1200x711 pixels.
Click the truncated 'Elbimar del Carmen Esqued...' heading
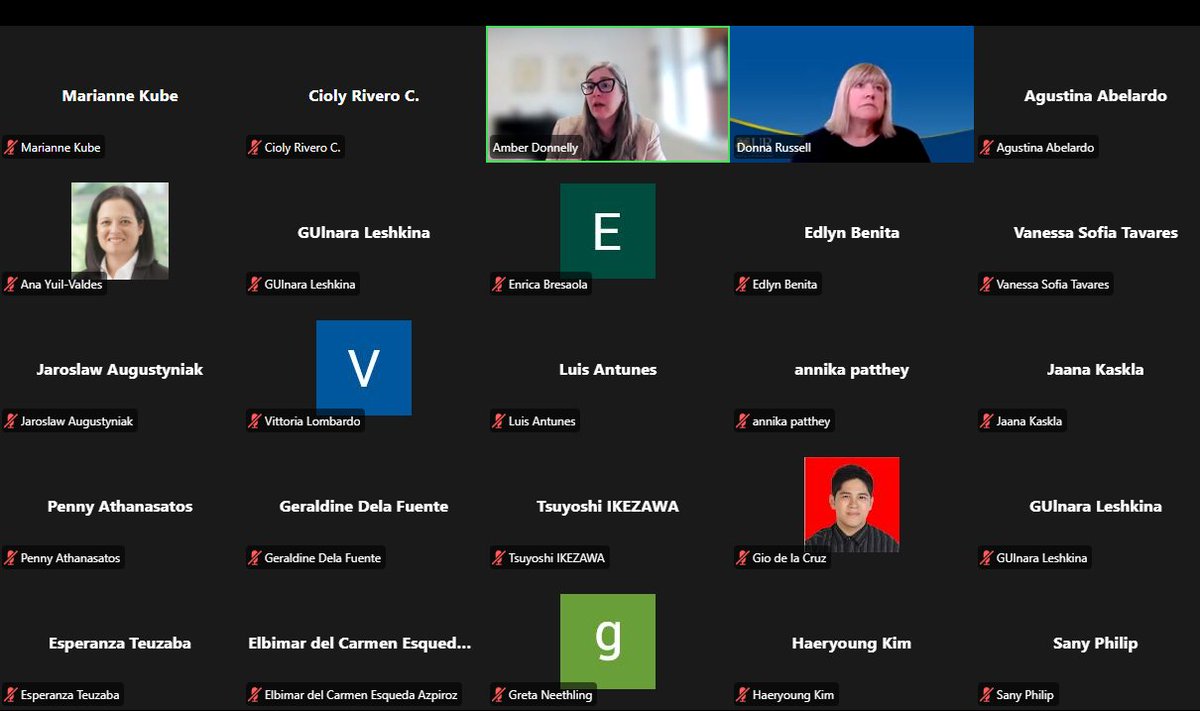pyautogui.click(x=360, y=643)
